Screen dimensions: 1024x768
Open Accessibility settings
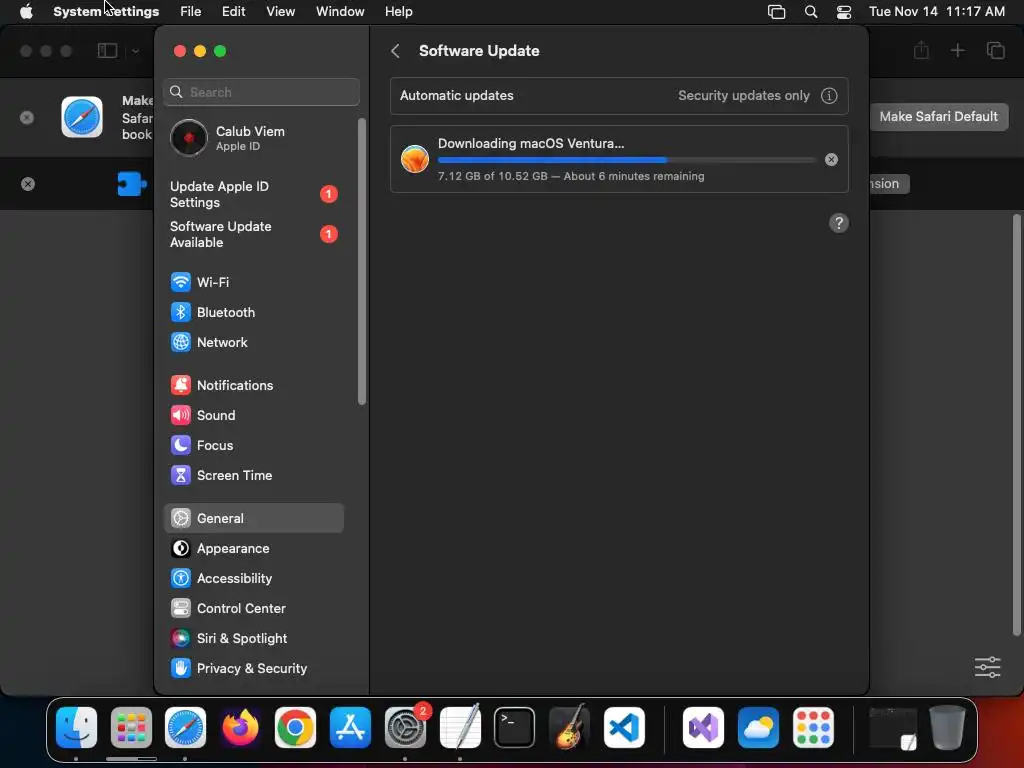point(253,579)
